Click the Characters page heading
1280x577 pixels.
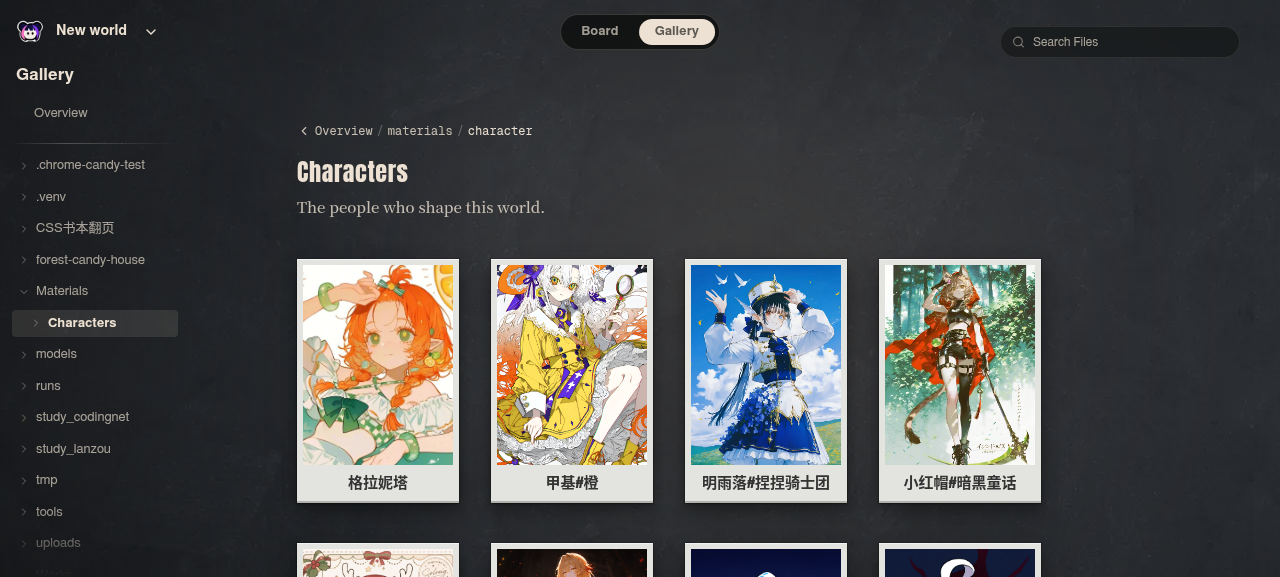[x=352, y=172]
